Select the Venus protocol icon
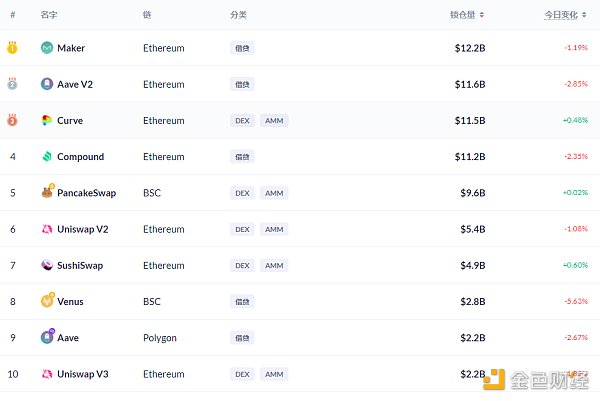 click(47, 301)
